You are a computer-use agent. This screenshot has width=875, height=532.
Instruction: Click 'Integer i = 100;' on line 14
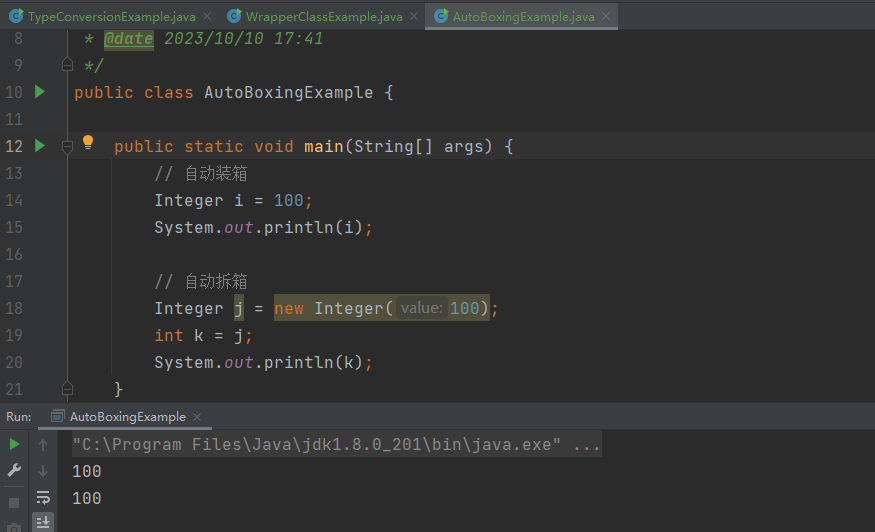(233, 200)
